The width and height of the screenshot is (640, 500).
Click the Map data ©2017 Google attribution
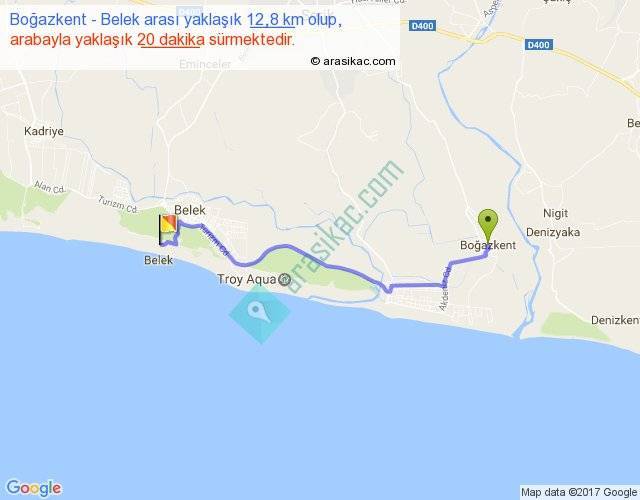coord(580,492)
